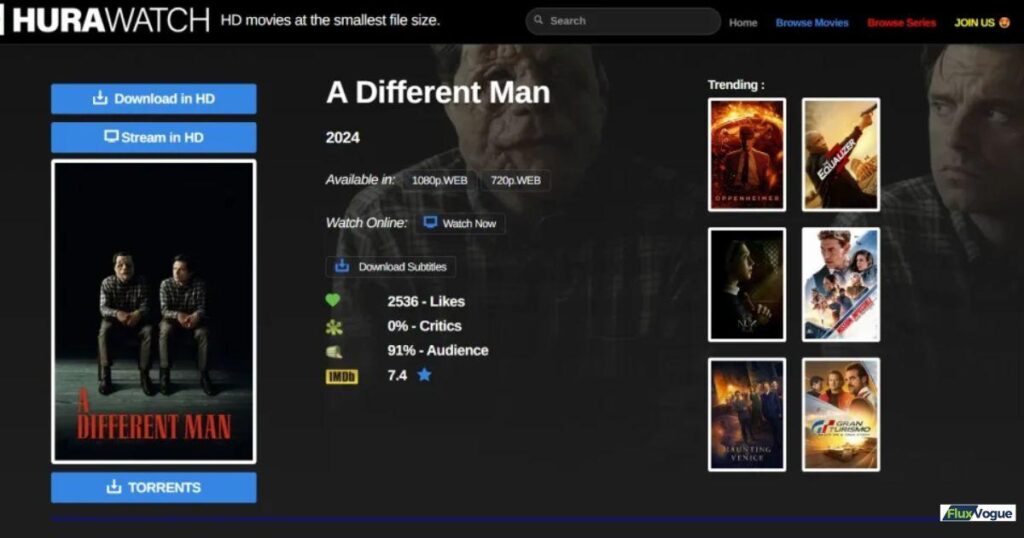Click the IMDb logo badge
Image resolution: width=1024 pixels, height=538 pixels.
[x=342, y=376]
